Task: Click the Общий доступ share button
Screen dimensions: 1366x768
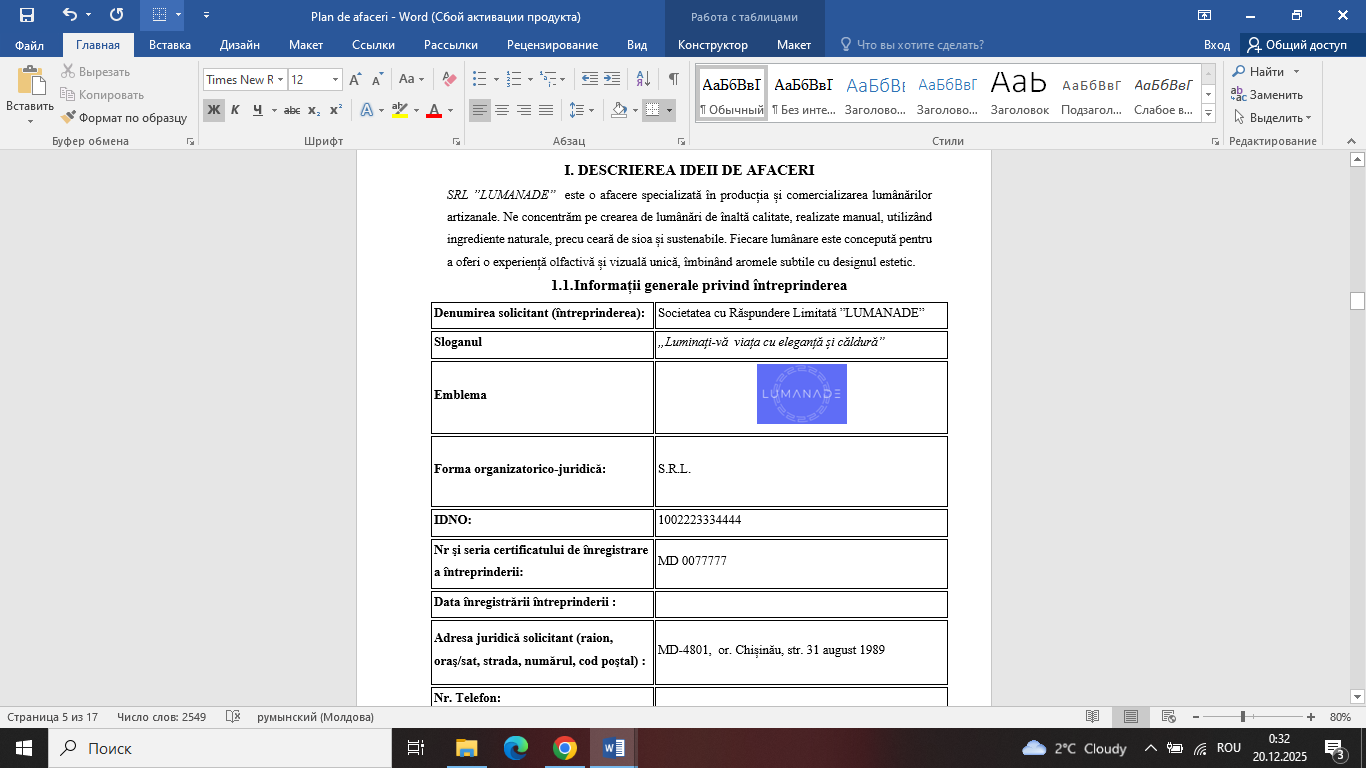Action: tap(1296, 45)
